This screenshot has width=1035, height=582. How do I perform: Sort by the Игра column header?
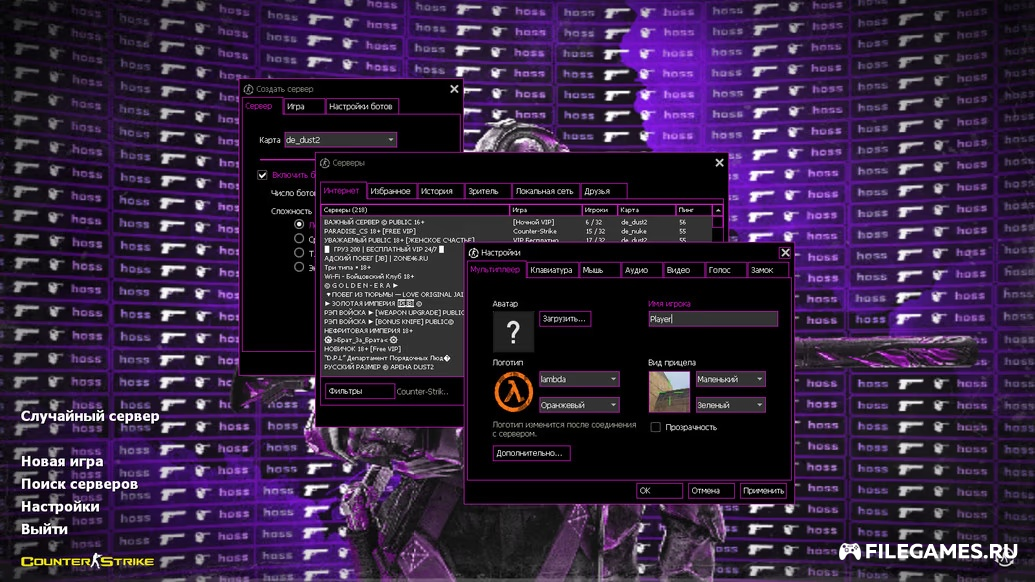[545, 210]
